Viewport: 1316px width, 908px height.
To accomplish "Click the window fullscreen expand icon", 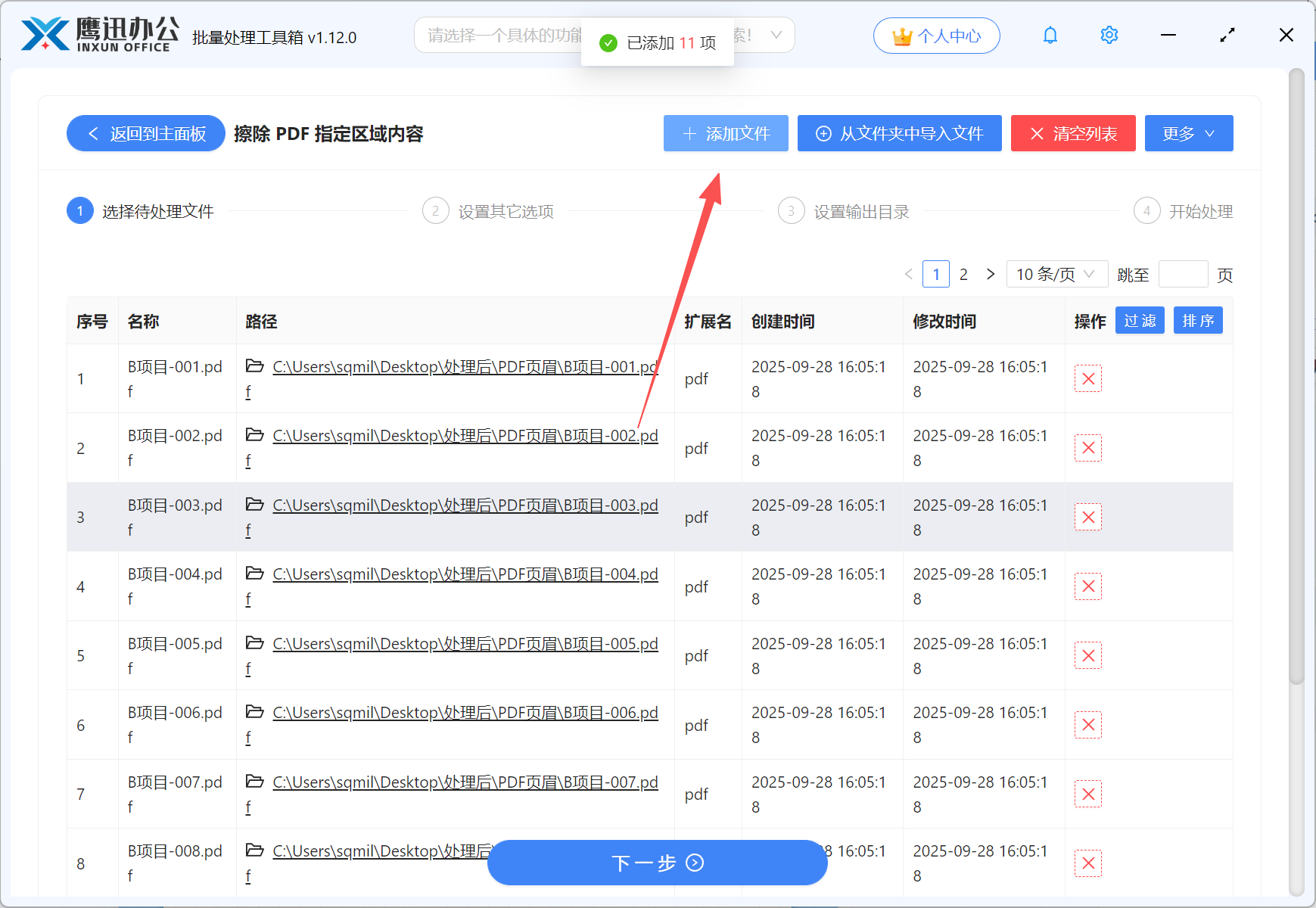I will [1227, 35].
